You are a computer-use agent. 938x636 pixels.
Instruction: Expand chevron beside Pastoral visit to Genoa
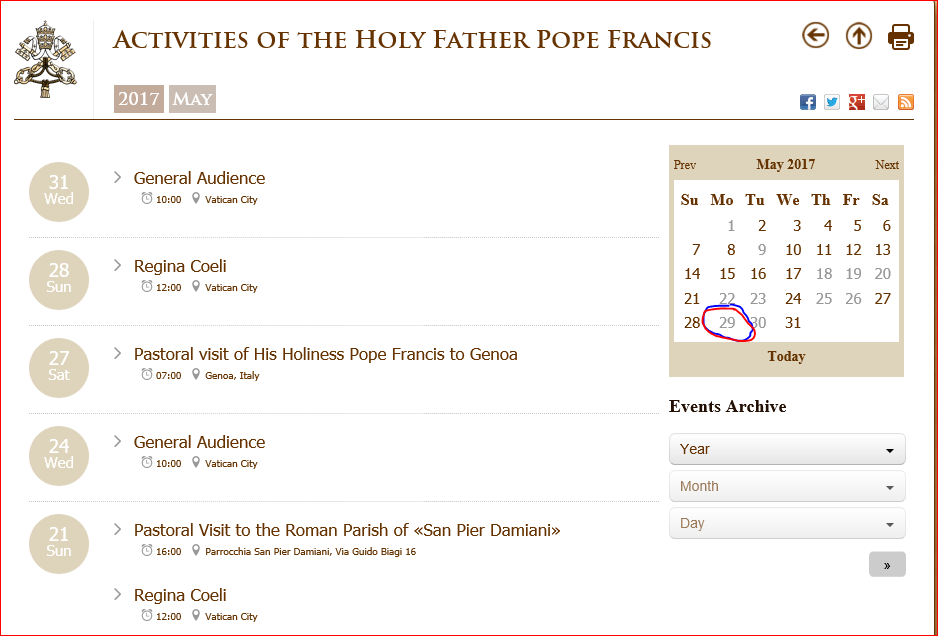pos(118,354)
